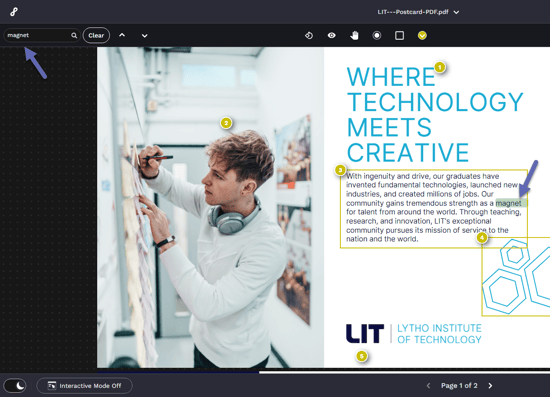Toggle the eye visibility icon in toolbar
The width and height of the screenshot is (550, 397).
(331, 35)
